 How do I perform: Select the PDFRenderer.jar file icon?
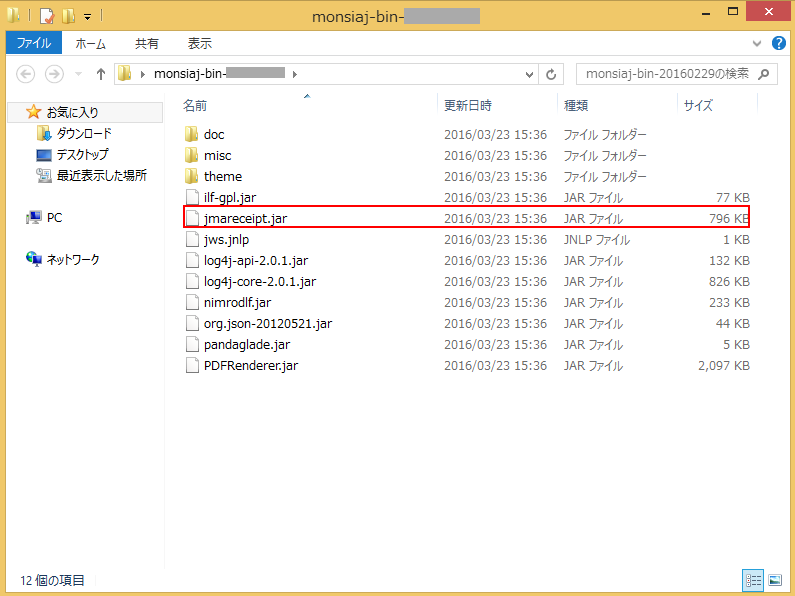click(x=192, y=365)
